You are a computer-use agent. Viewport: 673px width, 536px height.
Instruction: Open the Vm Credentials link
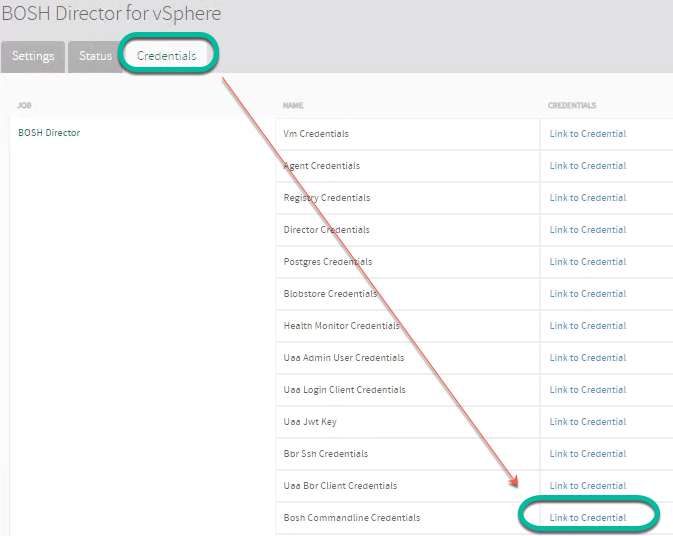tap(587, 134)
